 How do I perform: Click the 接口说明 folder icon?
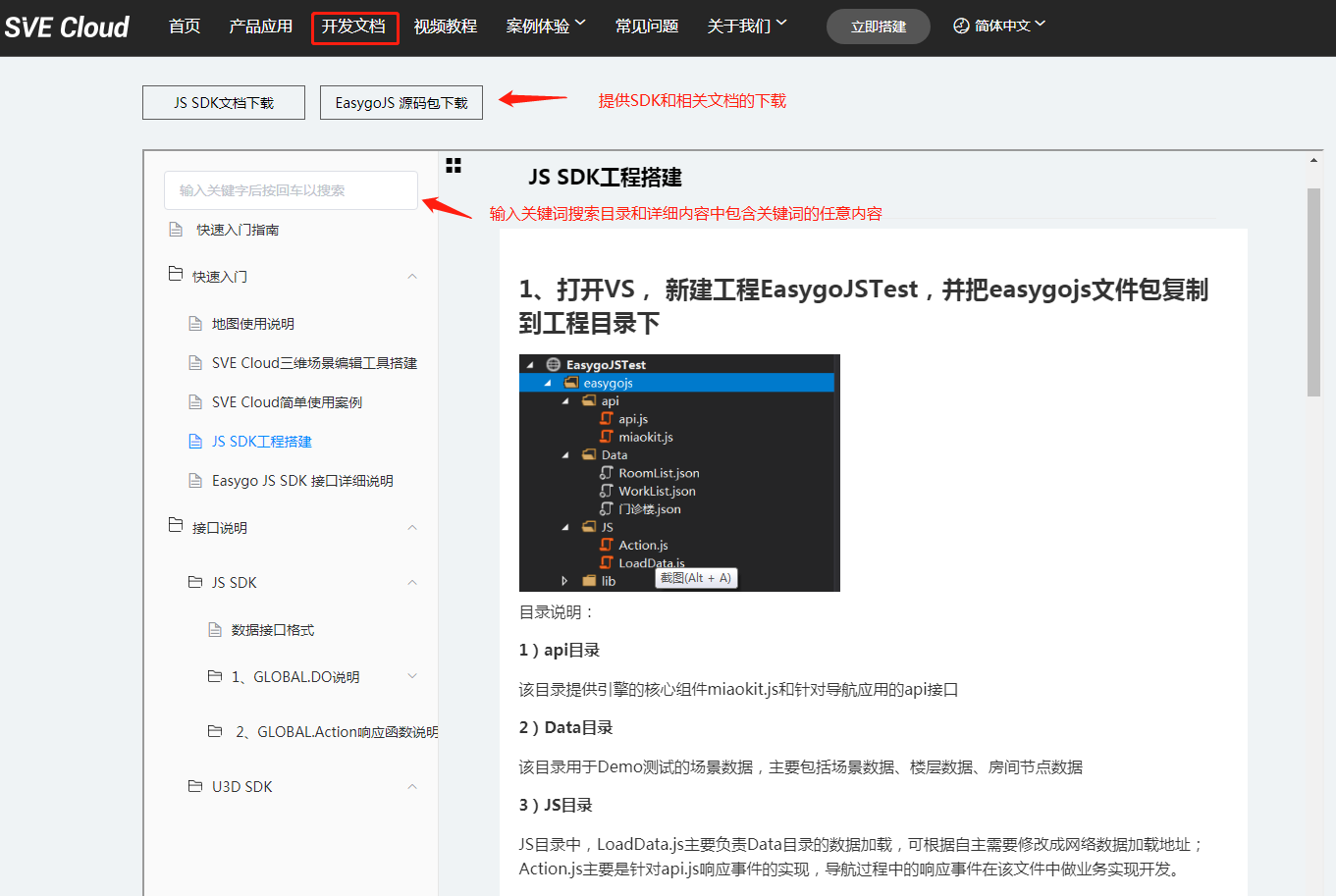[x=176, y=526]
